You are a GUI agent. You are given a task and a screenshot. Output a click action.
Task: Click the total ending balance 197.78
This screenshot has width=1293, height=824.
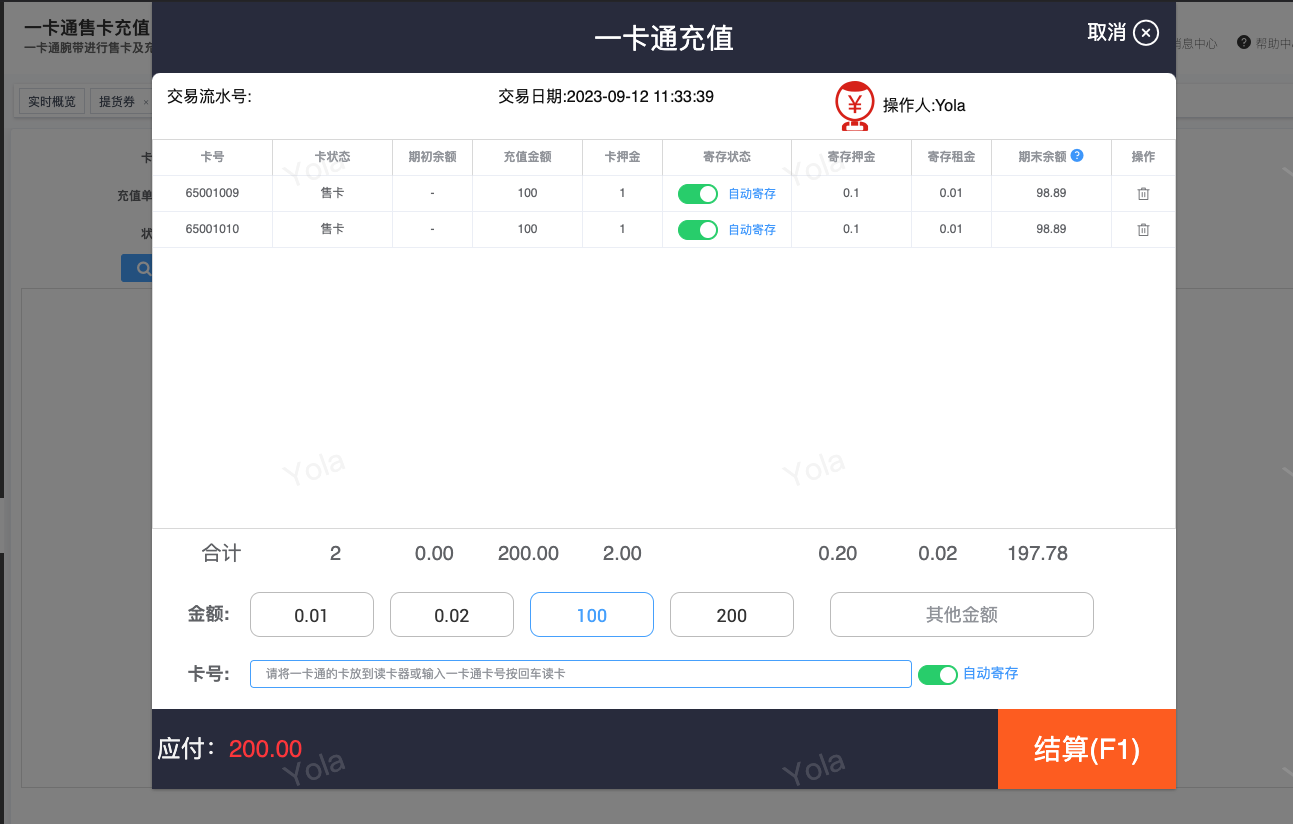tap(1038, 553)
